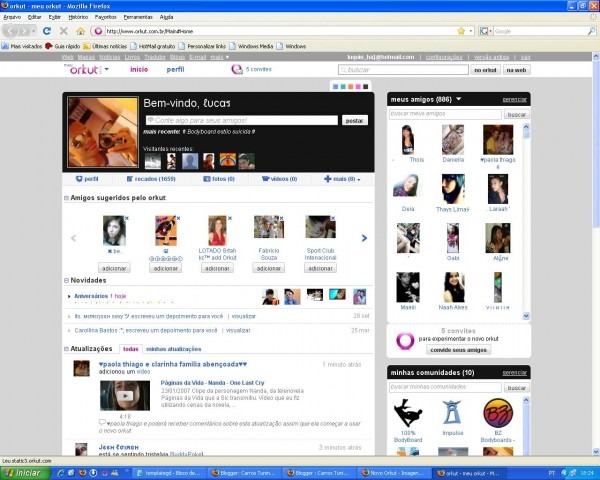The width and height of the screenshot is (600, 480).
Task: Select the pink theme color swatch
Action: (x=357, y=87)
